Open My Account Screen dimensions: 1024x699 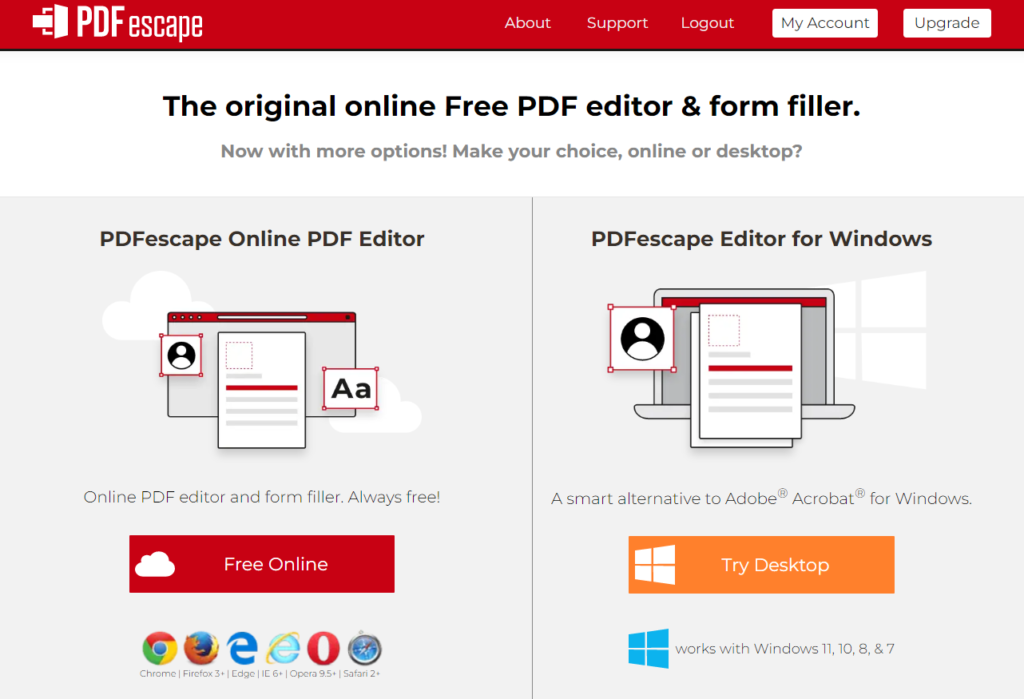(x=824, y=23)
